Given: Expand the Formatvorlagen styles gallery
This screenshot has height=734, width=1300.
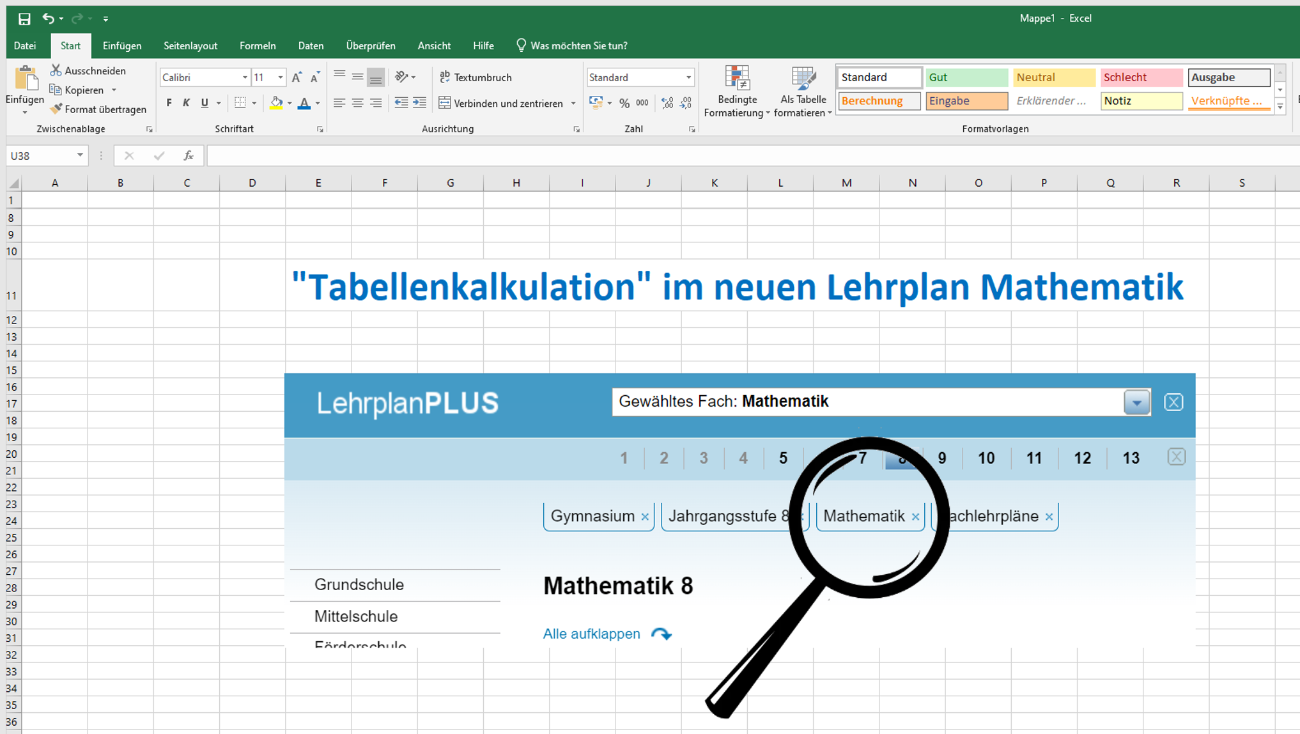Looking at the screenshot, I should click(x=1280, y=106).
